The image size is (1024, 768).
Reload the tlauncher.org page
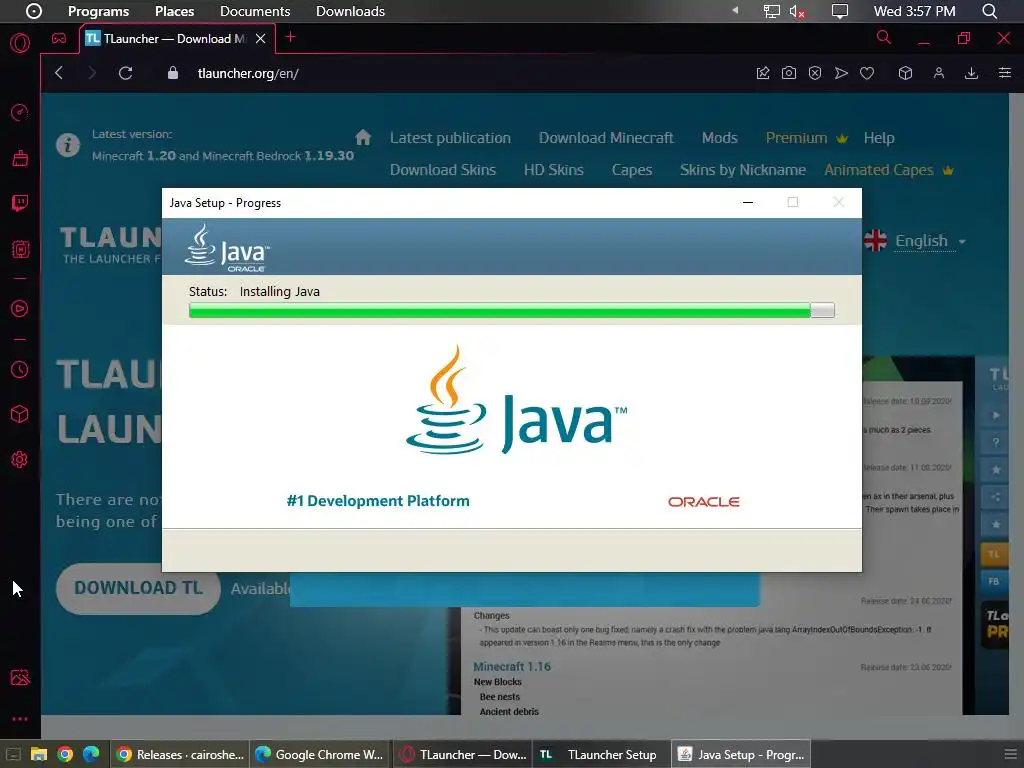point(125,73)
